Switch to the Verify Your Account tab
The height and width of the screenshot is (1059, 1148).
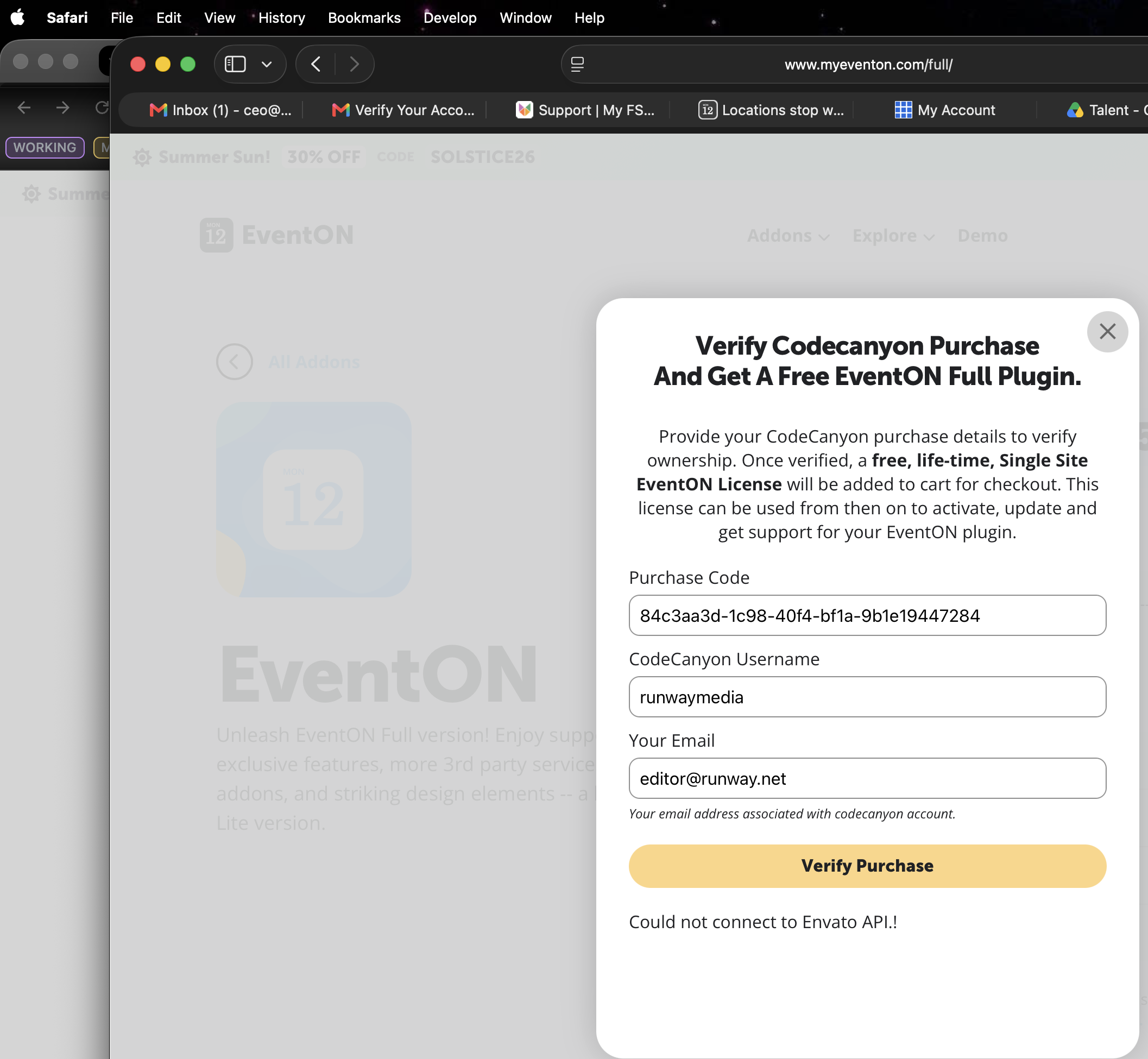pyautogui.click(x=403, y=110)
